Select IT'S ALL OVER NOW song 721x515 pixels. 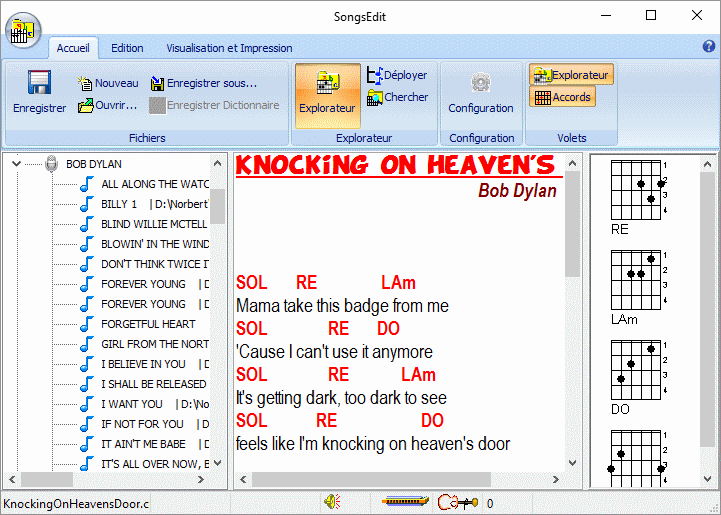pos(155,464)
